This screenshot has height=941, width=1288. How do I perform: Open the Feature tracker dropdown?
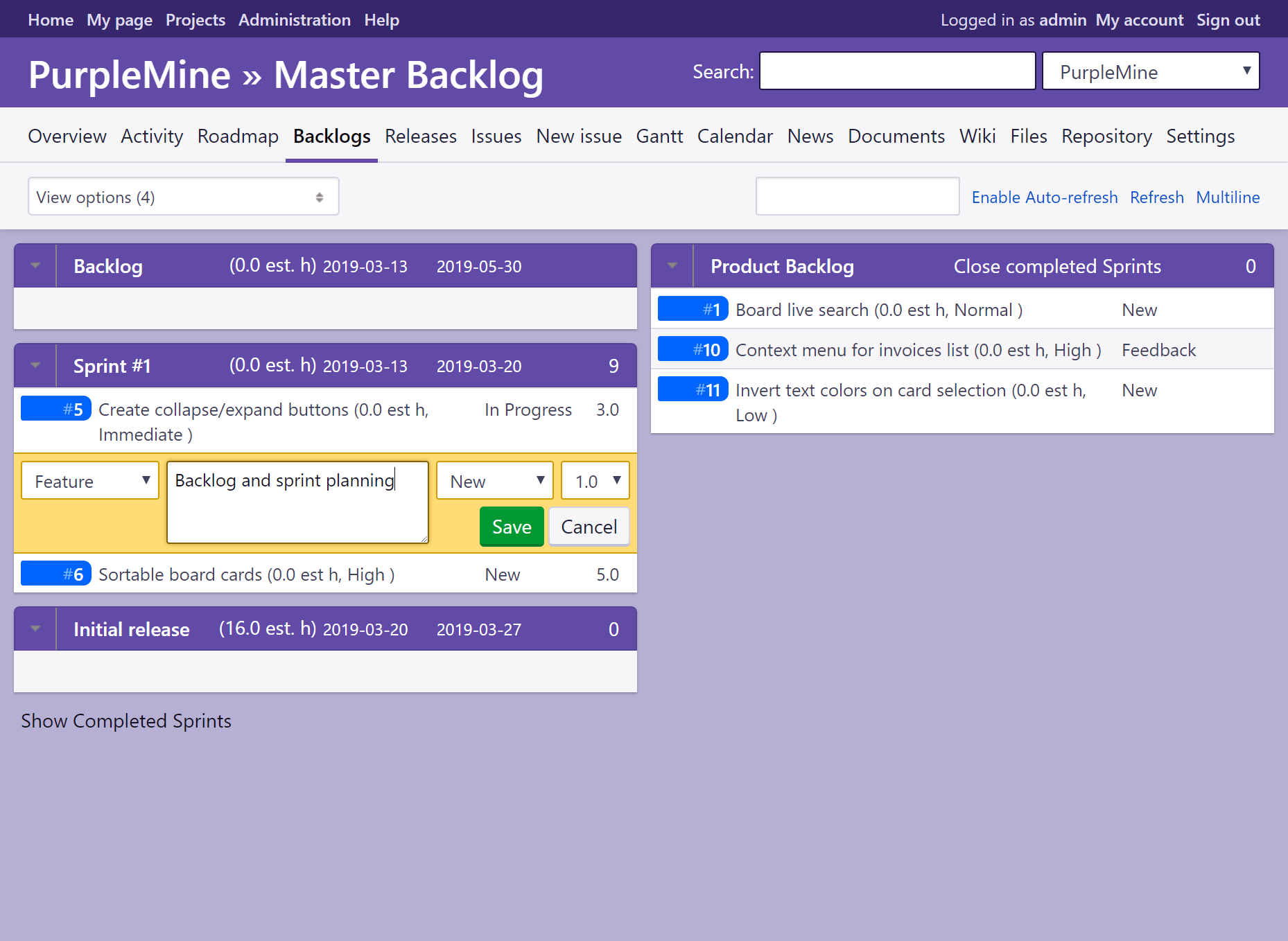(x=90, y=481)
